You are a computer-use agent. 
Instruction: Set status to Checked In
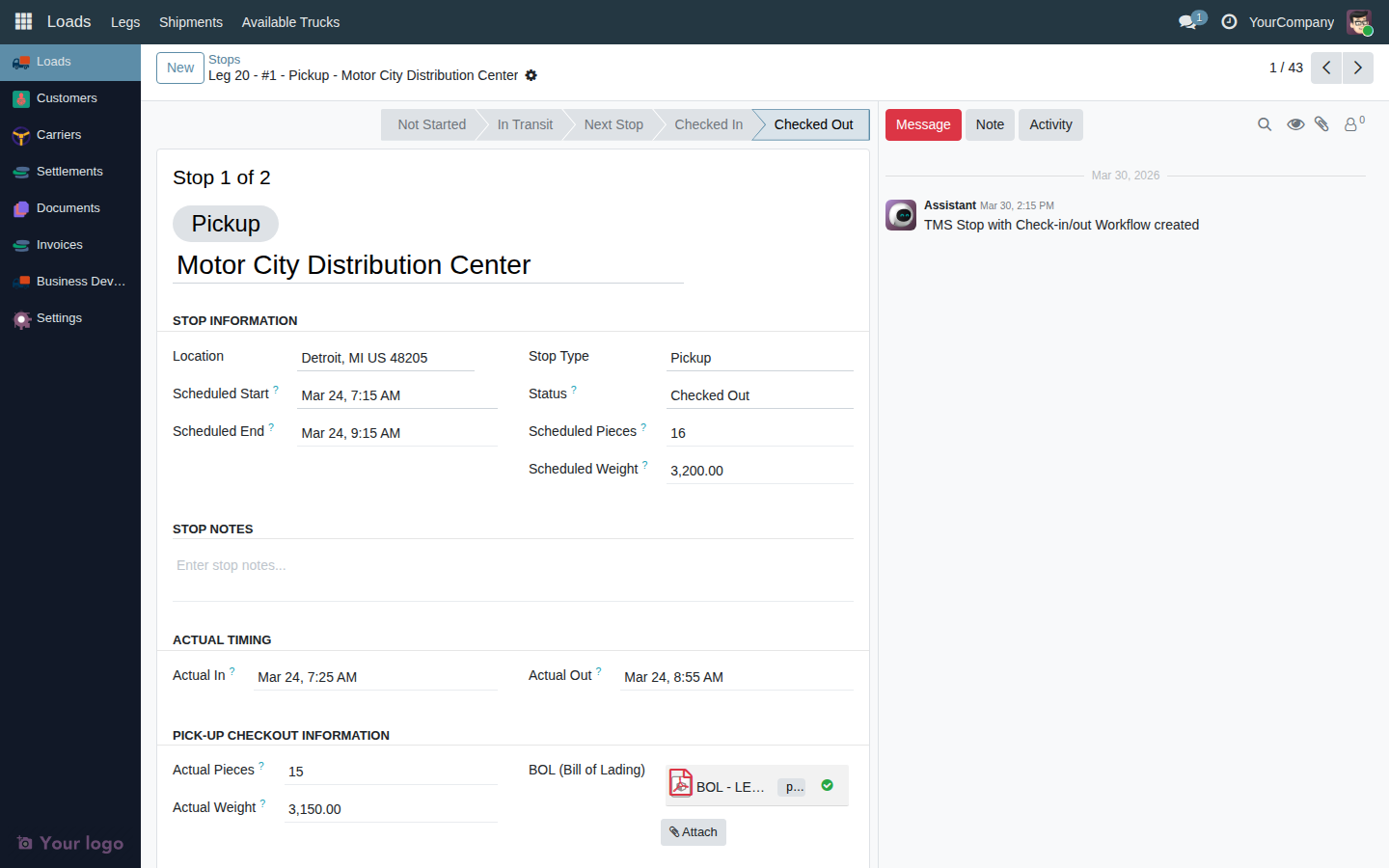click(708, 124)
